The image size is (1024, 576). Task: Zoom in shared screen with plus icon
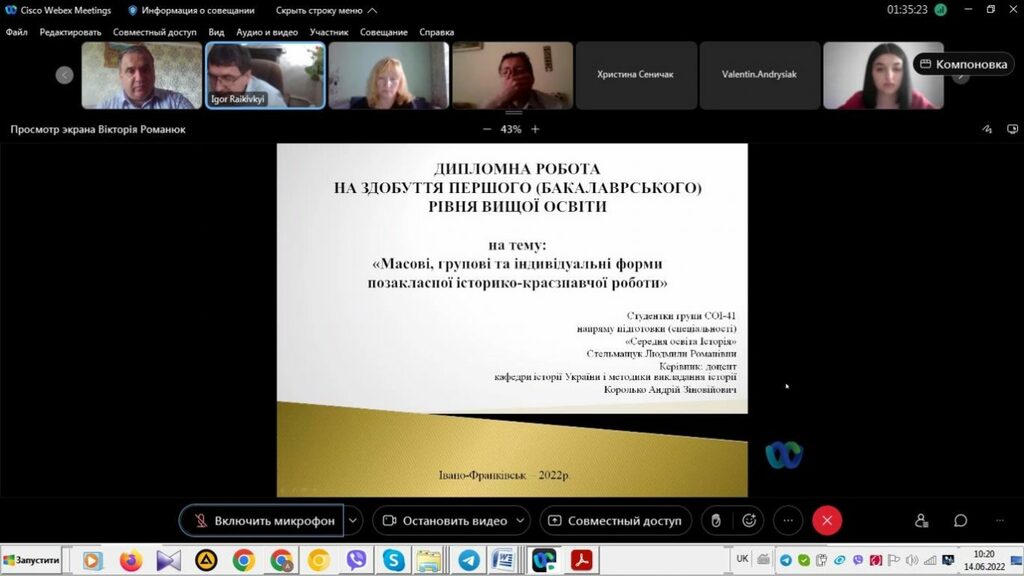(535, 129)
